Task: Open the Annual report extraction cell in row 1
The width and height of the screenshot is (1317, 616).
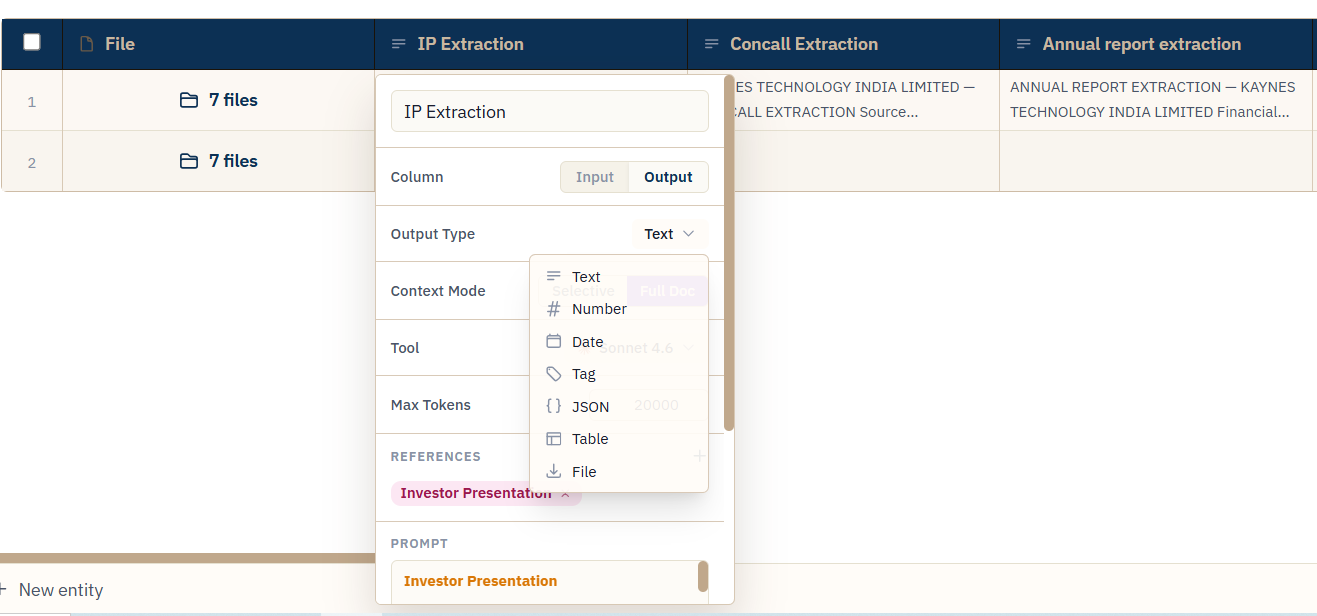Action: pyautogui.click(x=1155, y=100)
